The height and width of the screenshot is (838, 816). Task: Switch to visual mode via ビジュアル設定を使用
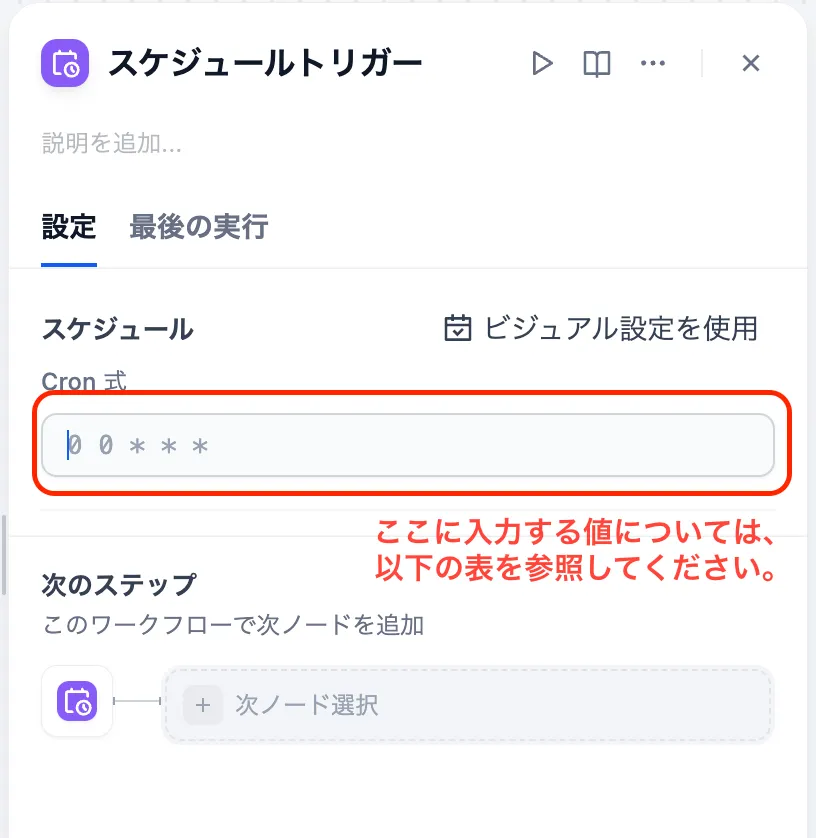click(x=620, y=328)
